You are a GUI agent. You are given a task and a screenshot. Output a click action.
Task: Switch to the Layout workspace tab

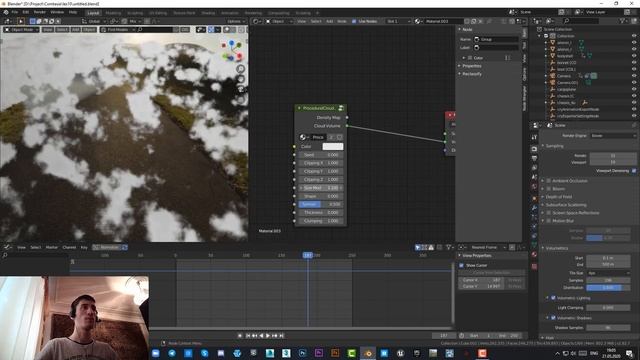pos(93,13)
